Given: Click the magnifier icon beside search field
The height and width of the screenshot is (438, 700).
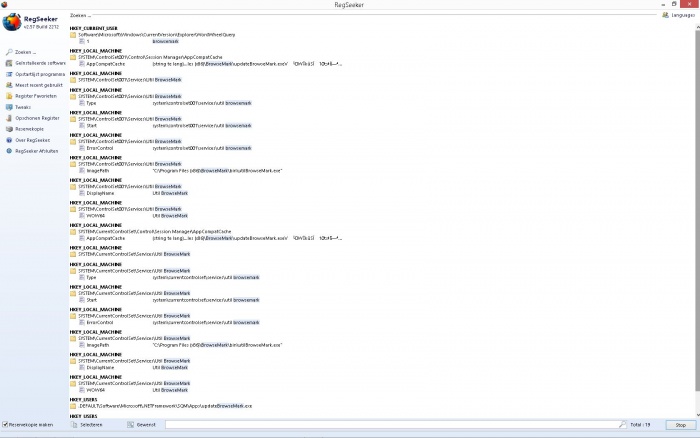Looking at the screenshot, I should (623, 425).
